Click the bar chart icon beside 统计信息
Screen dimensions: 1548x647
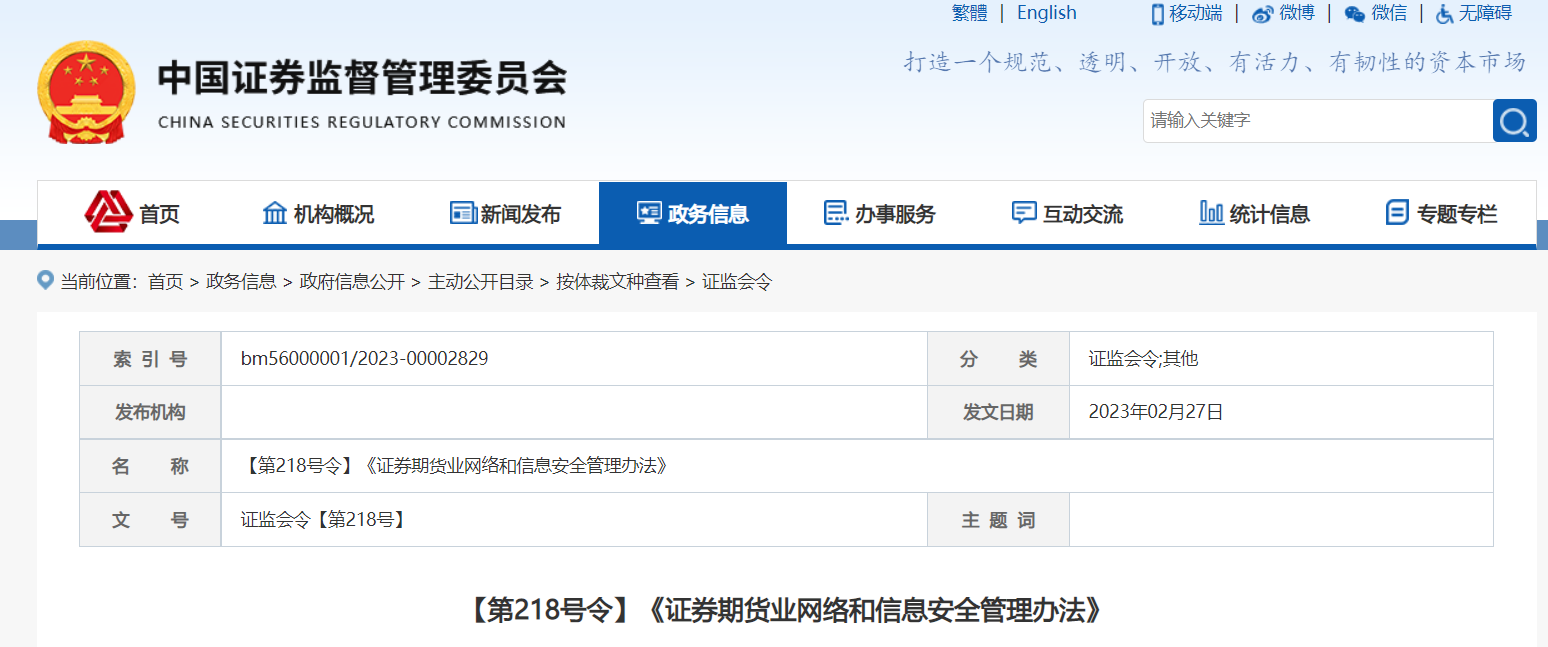tap(1211, 213)
